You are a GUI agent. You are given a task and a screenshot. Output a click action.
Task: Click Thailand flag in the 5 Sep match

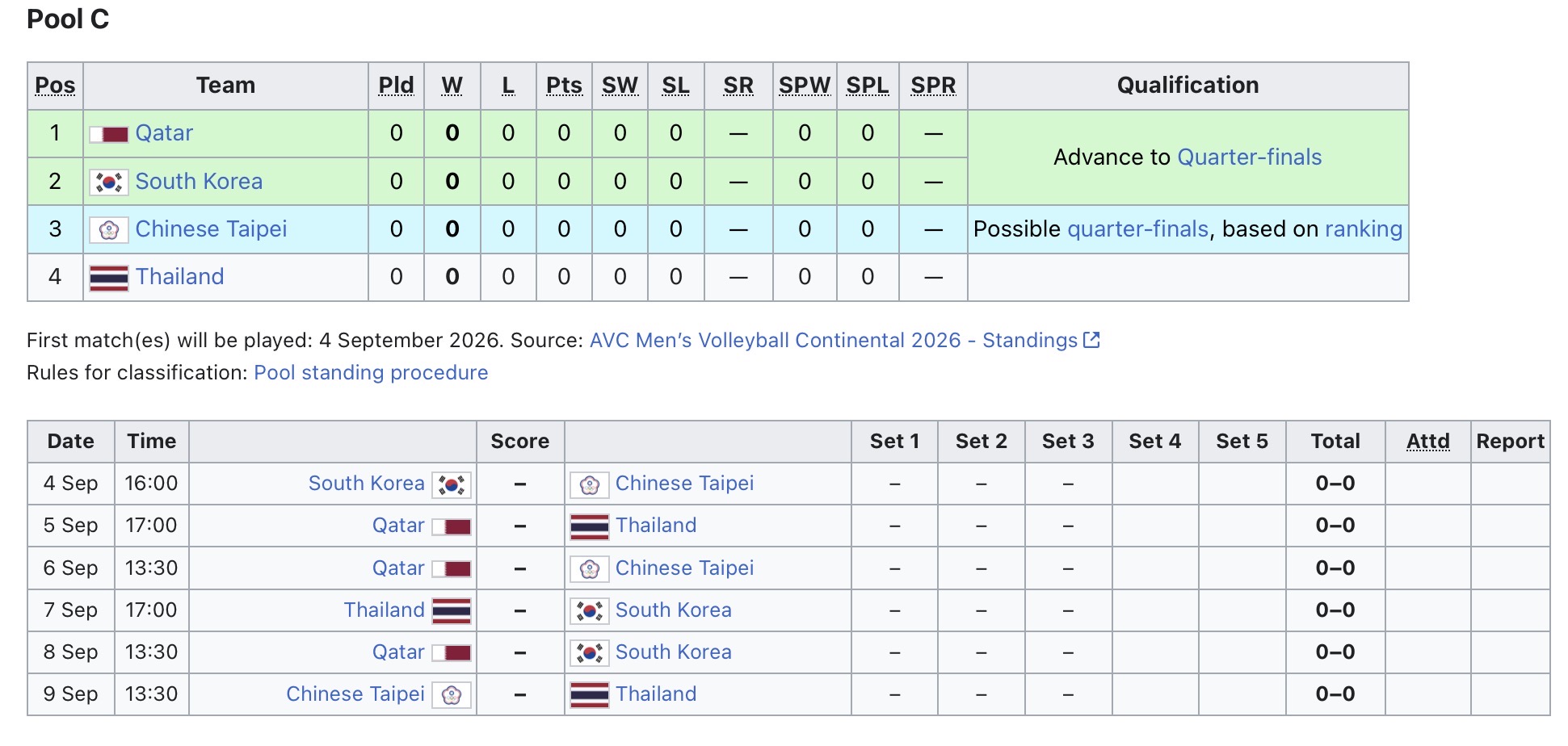coord(590,526)
